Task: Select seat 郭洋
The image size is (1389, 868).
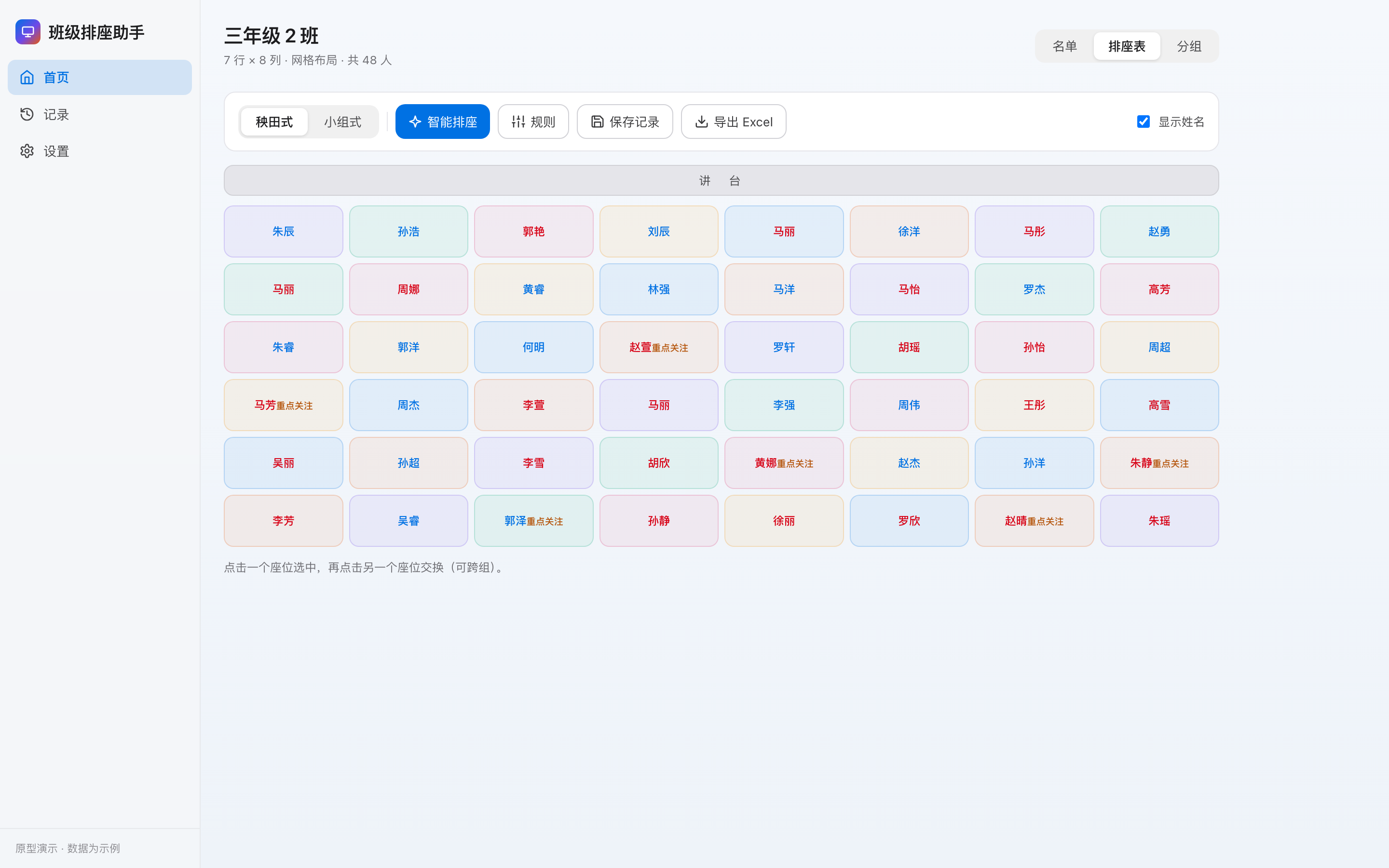Action: (409, 347)
